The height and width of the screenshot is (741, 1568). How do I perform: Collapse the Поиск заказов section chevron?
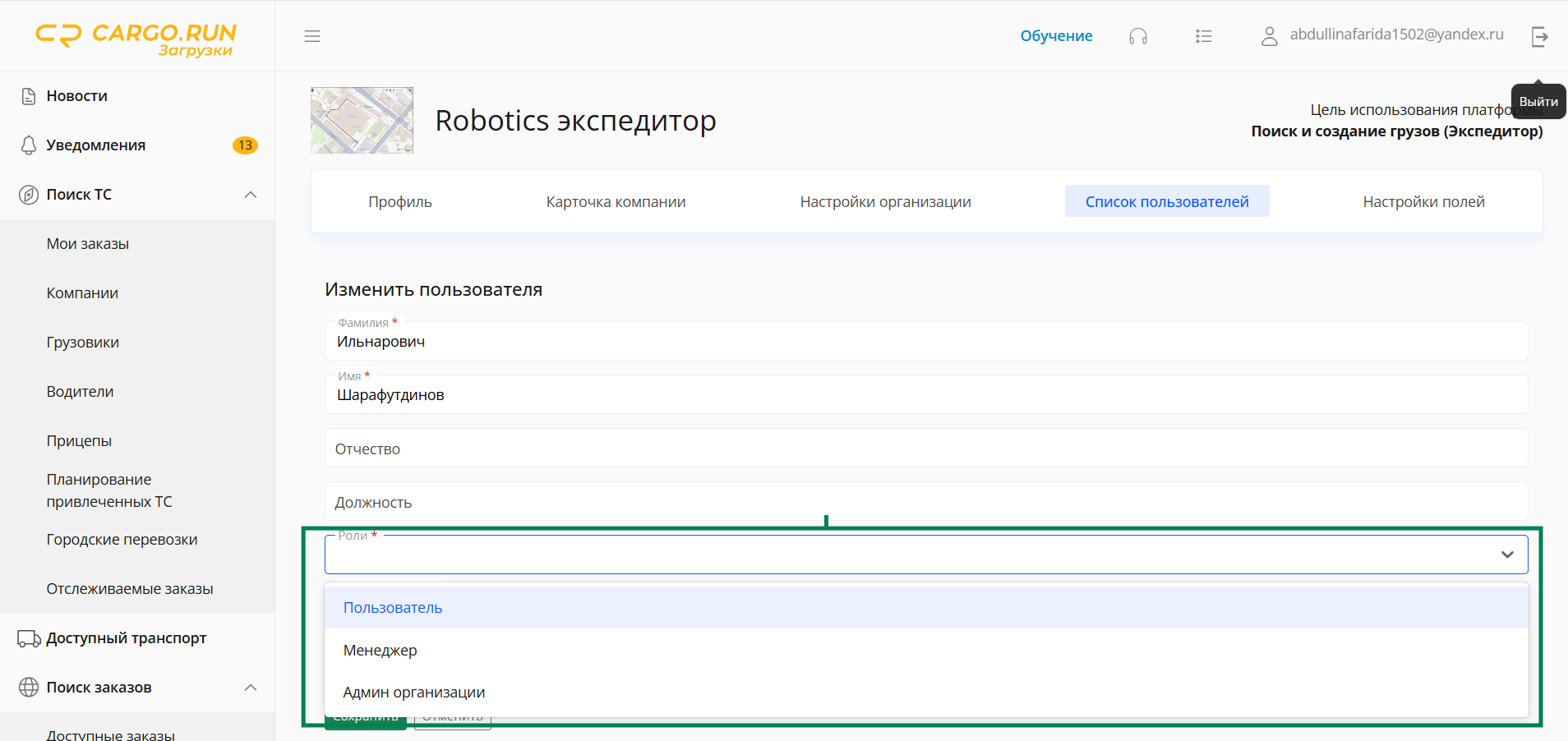coord(251,688)
